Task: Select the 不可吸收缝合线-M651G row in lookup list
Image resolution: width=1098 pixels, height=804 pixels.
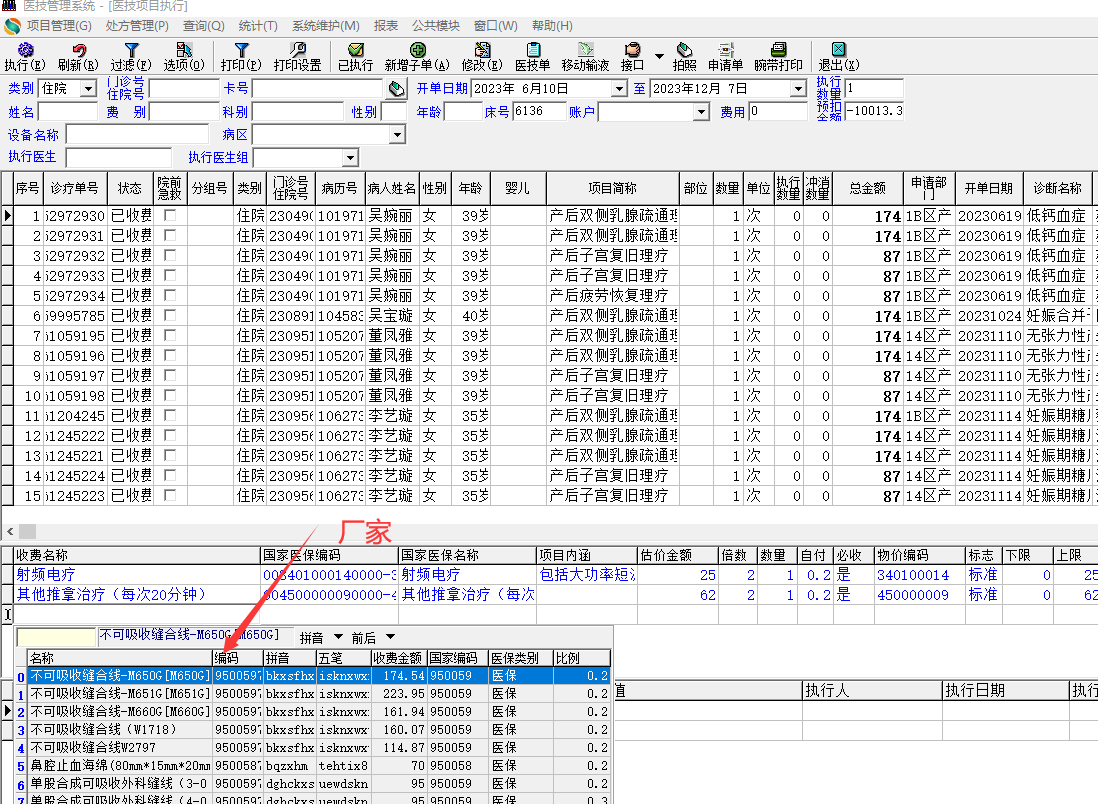Action: click(x=119, y=694)
